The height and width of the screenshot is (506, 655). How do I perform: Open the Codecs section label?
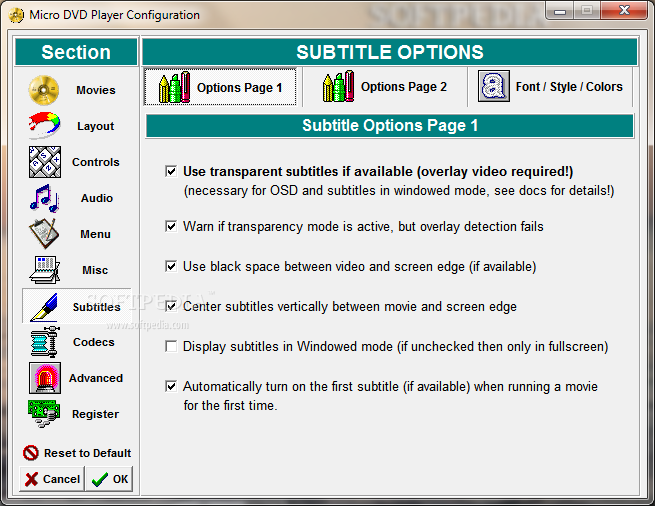pos(94,342)
